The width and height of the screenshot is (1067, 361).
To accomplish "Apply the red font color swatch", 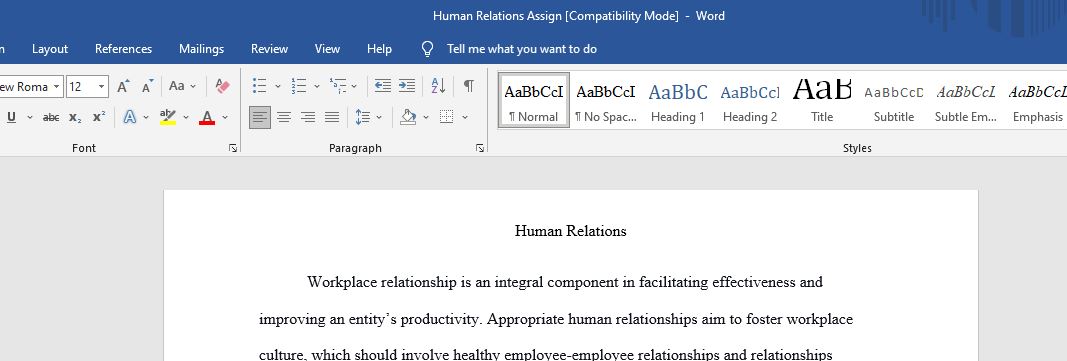I will (x=207, y=117).
